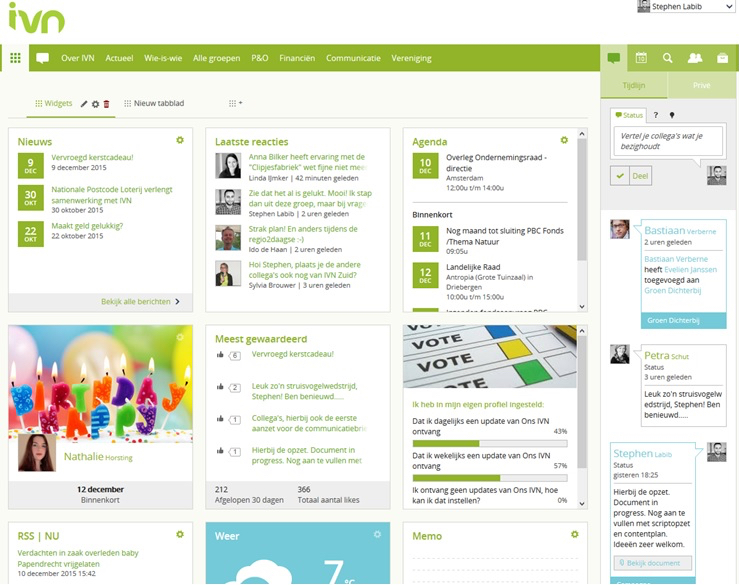Edit the Widgets tab with pencil icon
The width and height of the screenshot is (739, 585).
pos(84,104)
